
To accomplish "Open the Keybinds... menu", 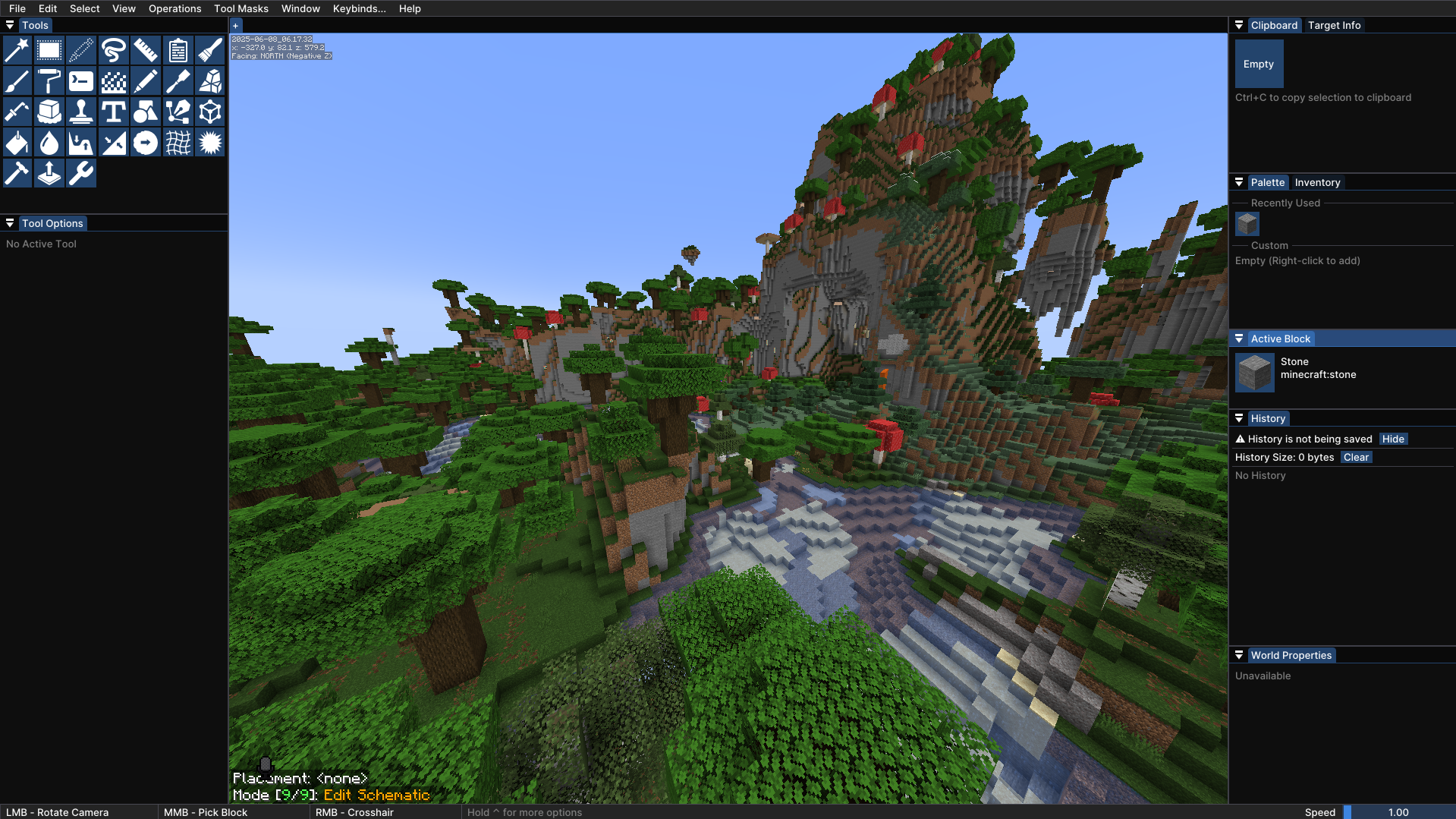I will pyautogui.click(x=360, y=8).
